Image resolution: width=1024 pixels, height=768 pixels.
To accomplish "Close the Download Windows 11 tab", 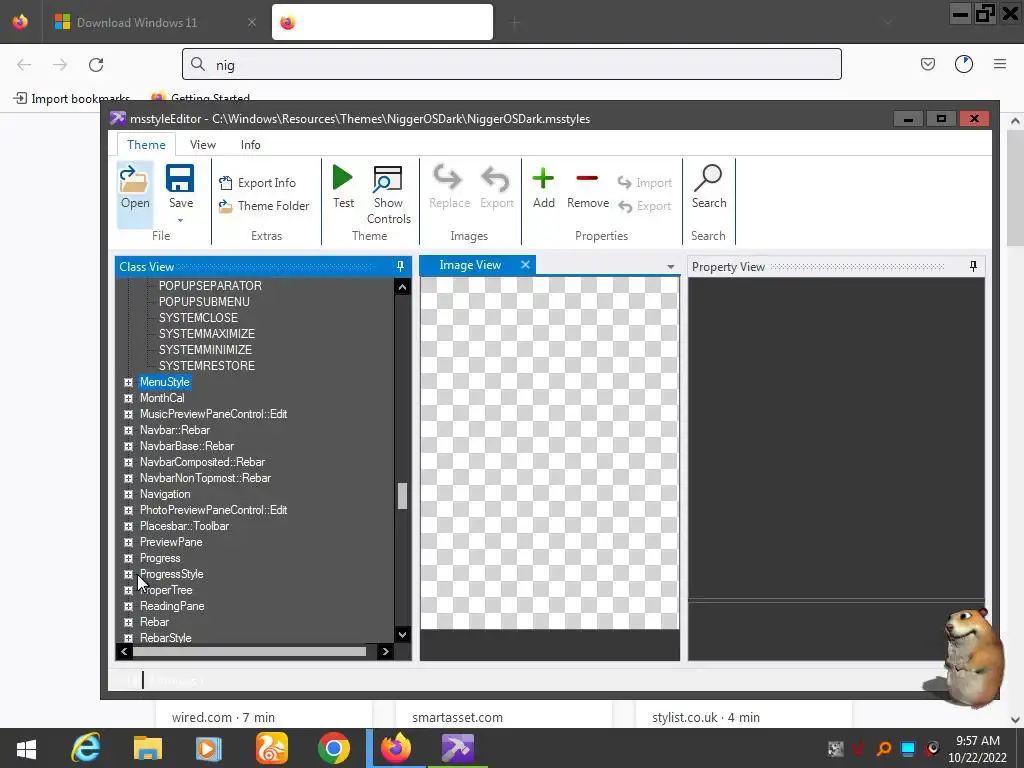I will click(251, 22).
